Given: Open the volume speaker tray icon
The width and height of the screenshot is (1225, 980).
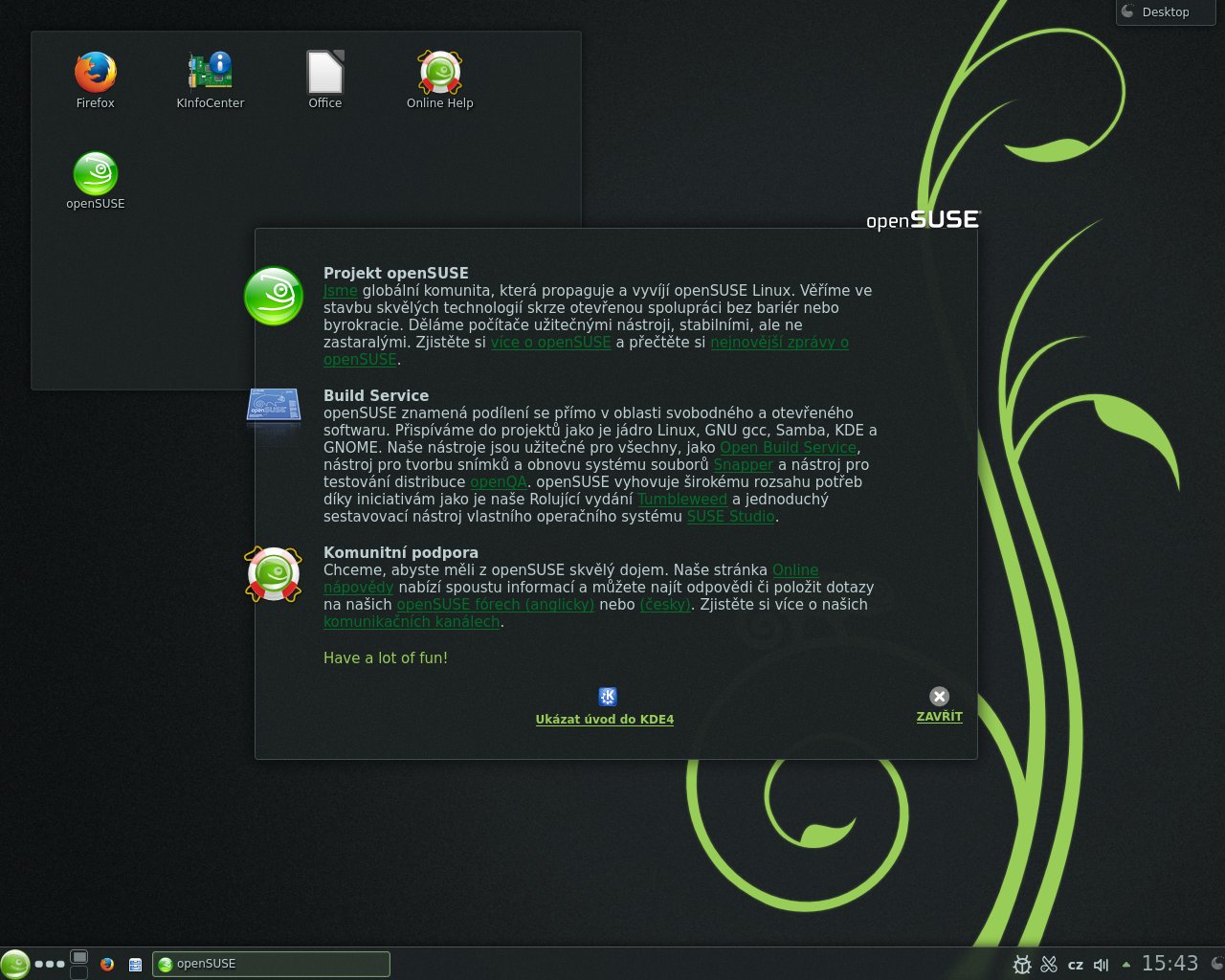Looking at the screenshot, I should pos(1102,965).
